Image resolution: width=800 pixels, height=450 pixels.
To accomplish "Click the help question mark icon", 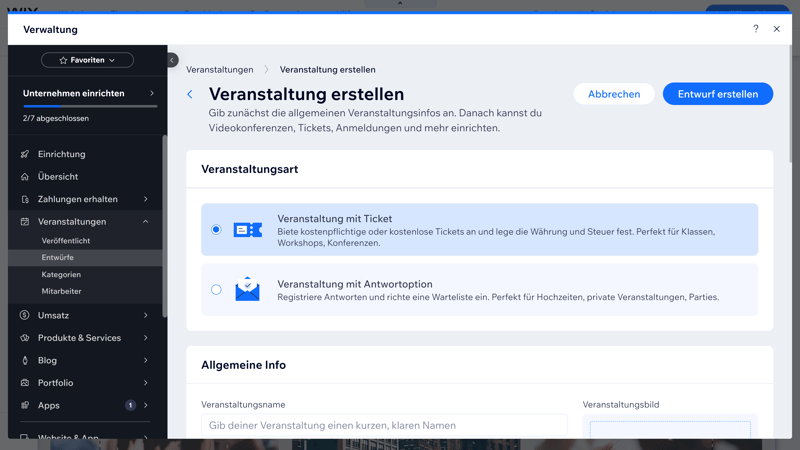I will tap(755, 29).
